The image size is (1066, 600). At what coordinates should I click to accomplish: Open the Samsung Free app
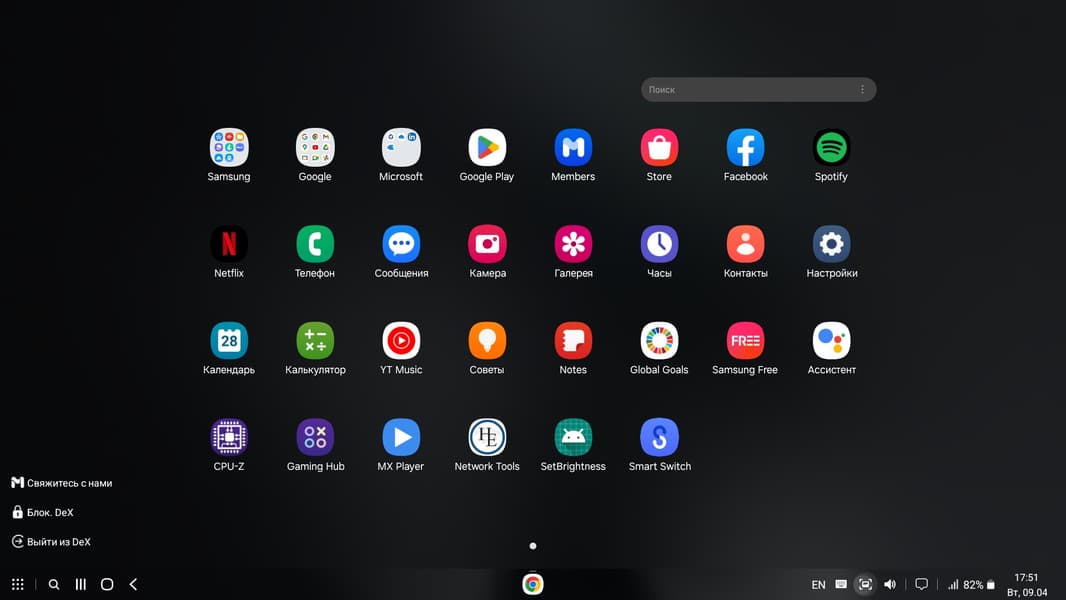tap(746, 340)
